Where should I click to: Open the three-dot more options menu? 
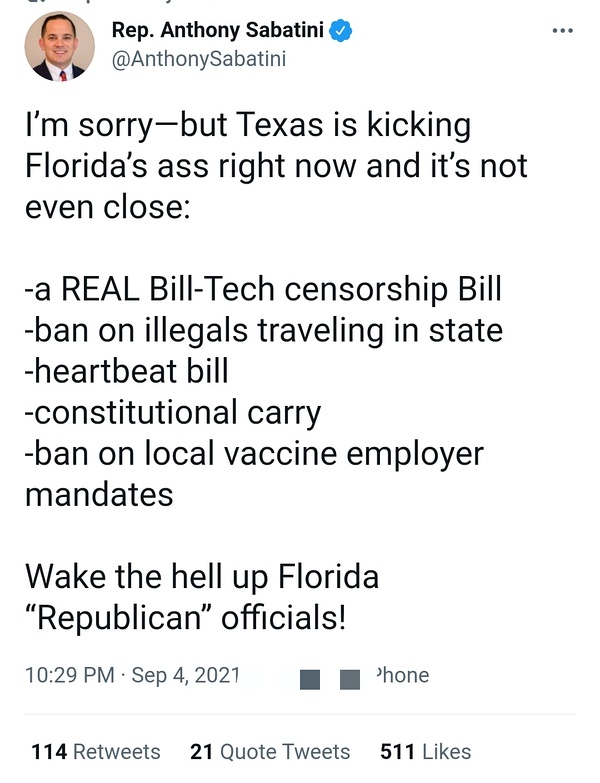coord(563,30)
